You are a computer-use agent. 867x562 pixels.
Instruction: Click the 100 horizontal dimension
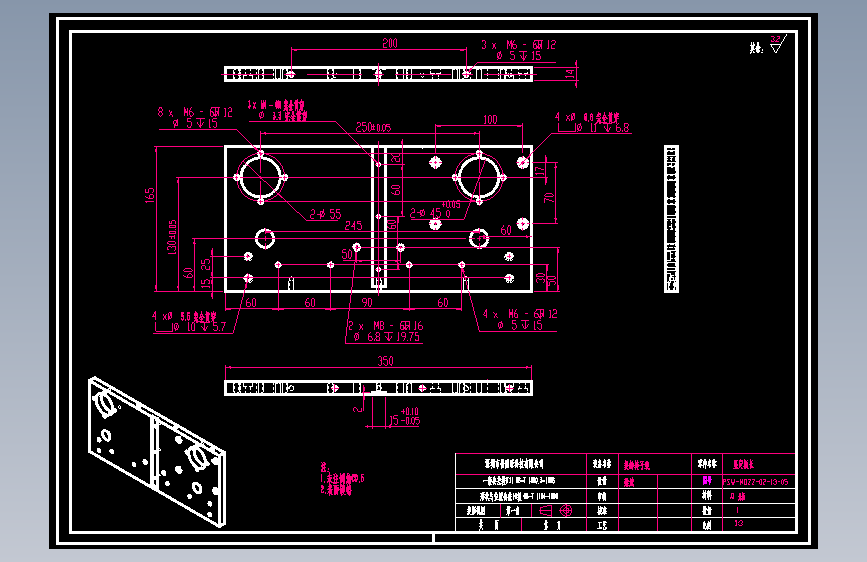click(490, 119)
